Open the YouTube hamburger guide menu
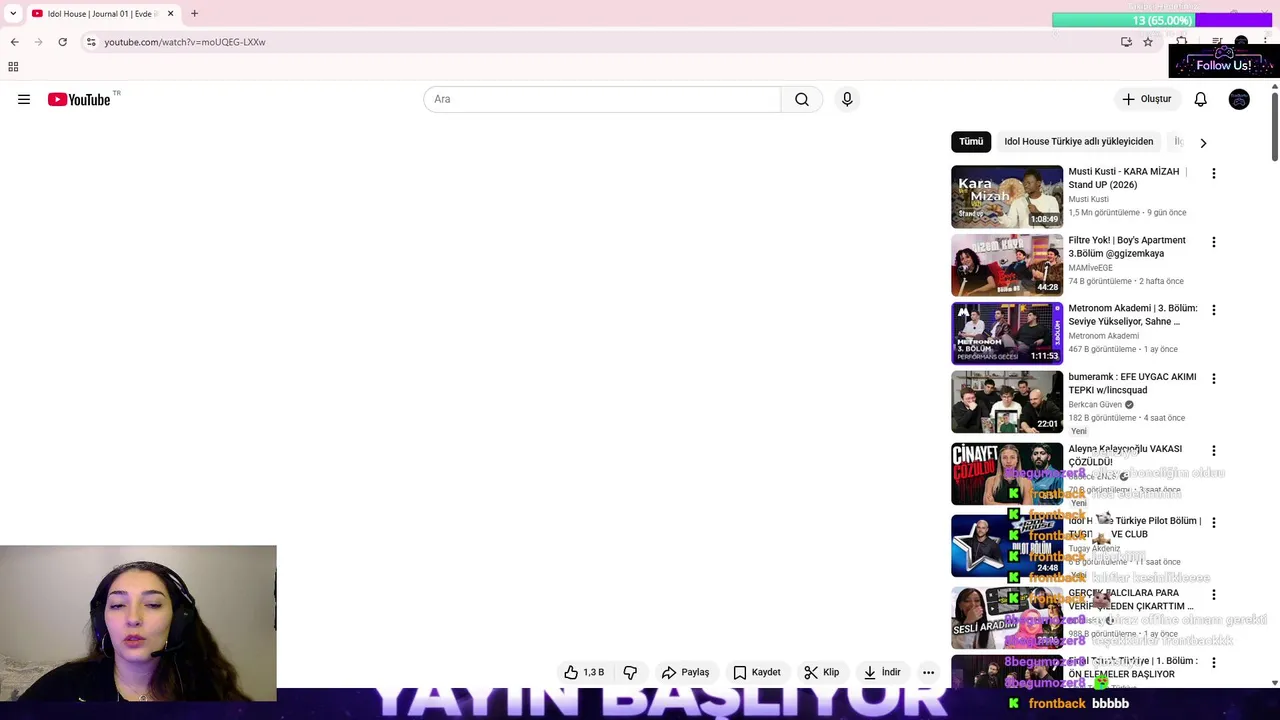The image size is (1280, 720). [24, 99]
